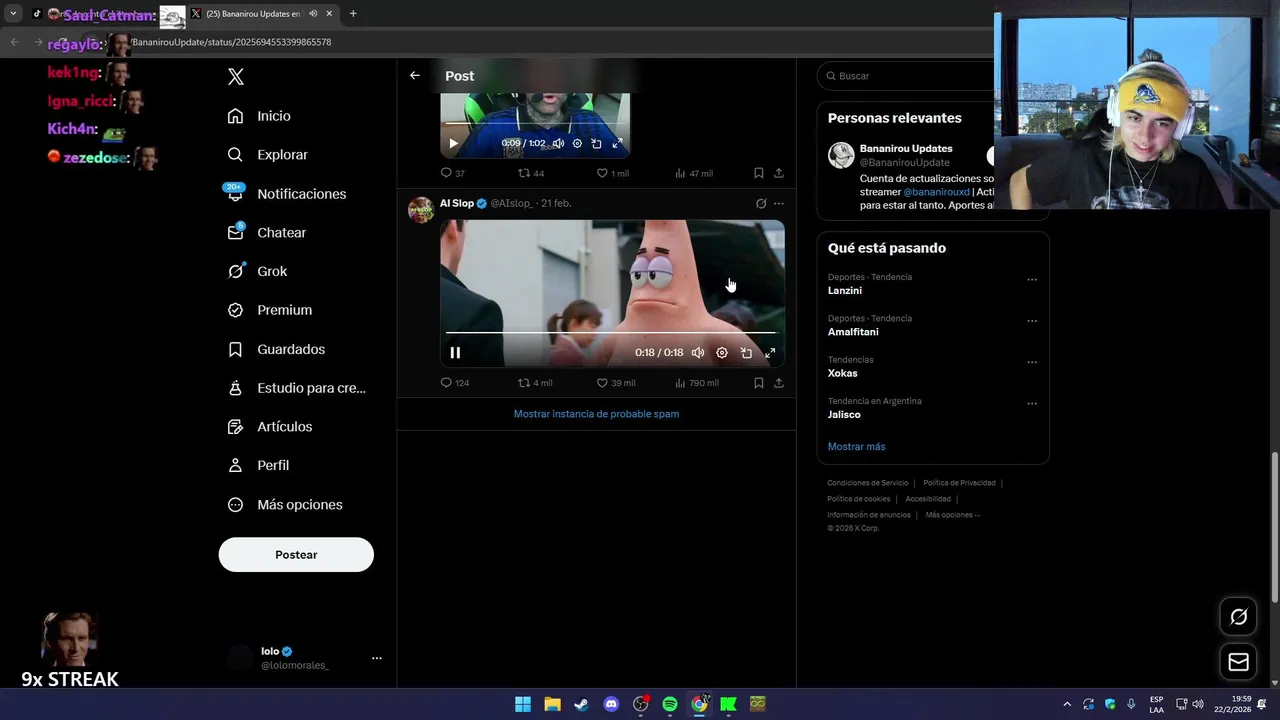Image resolution: width=1280 pixels, height=720 pixels.
Task: Open floating messages envelope button
Action: [1238, 662]
